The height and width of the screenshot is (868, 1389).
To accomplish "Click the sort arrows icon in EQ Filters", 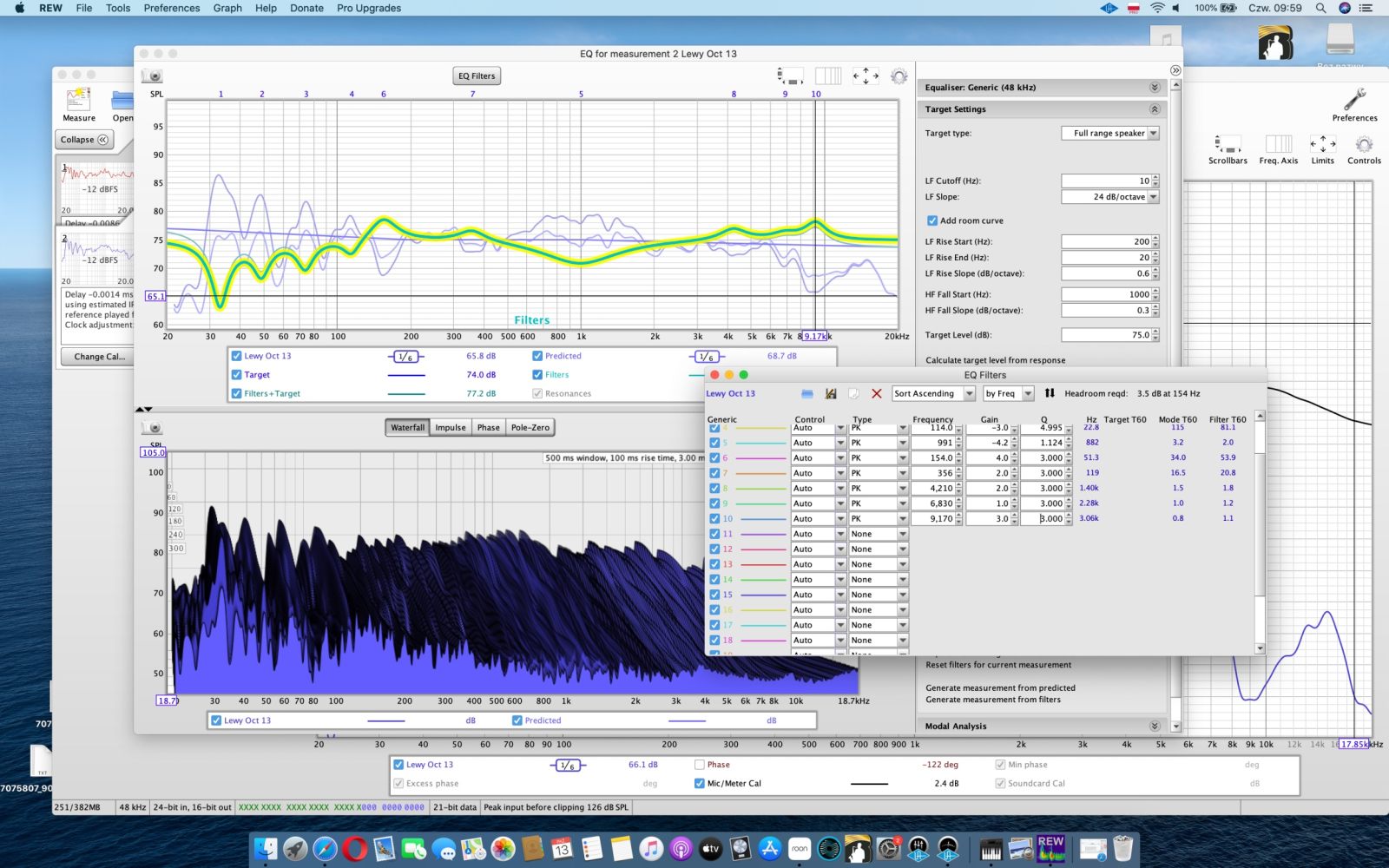I will pyautogui.click(x=1050, y=393).
